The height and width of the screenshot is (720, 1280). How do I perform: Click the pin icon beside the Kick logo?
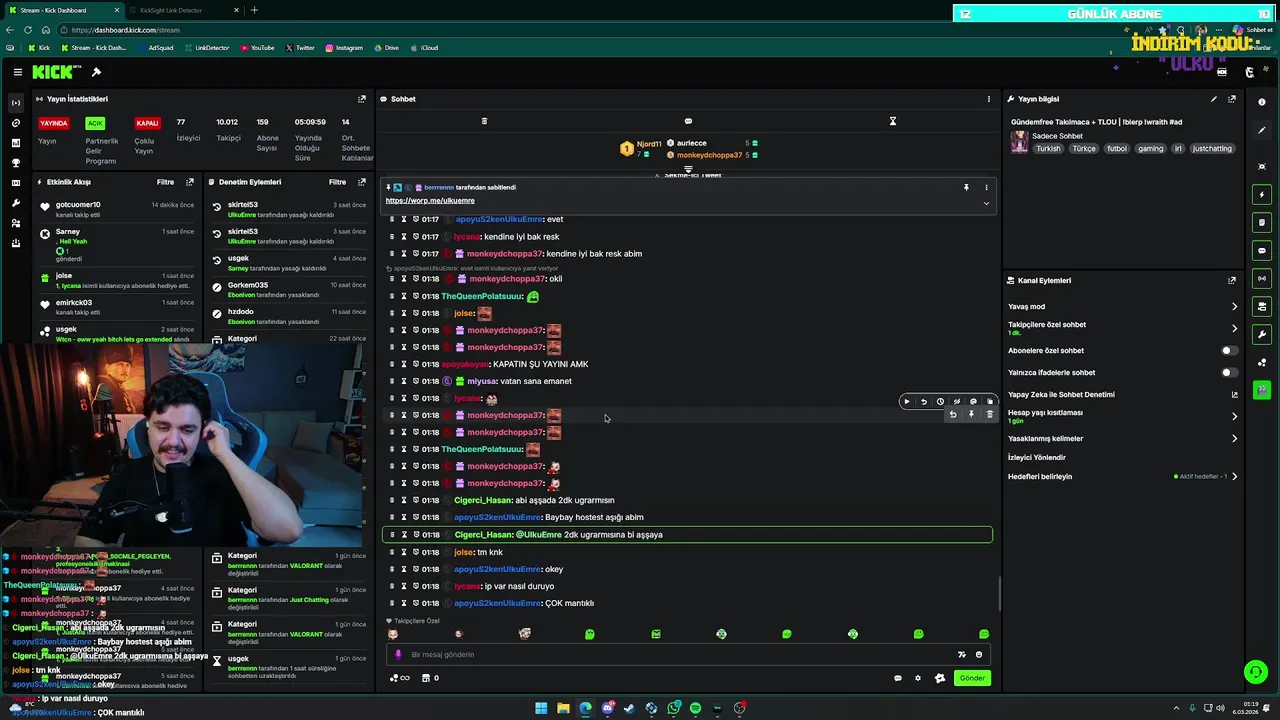click(x=96, y=72)
